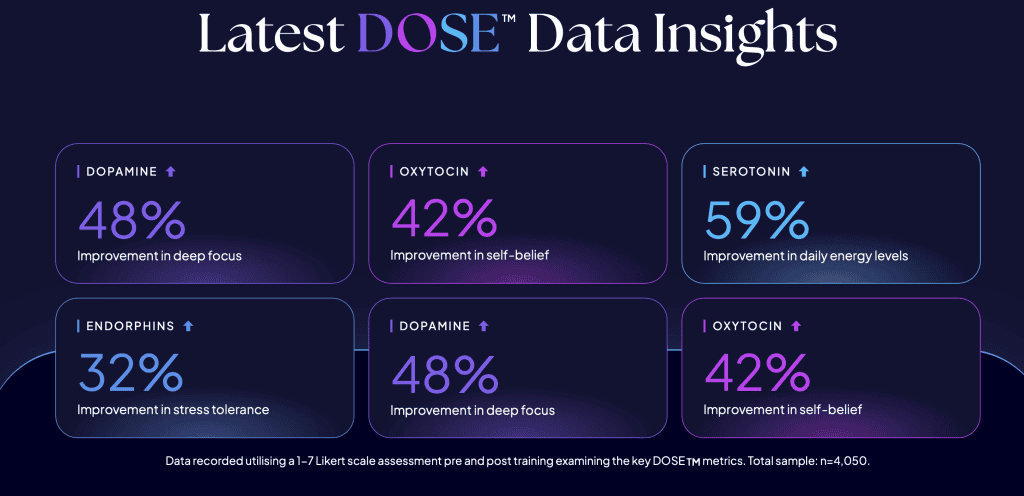Click the OXYTOCIN up arrow in the bottom row
Image resolution: width=1024 pixels, height=496 pixels.
click(796, 326)
